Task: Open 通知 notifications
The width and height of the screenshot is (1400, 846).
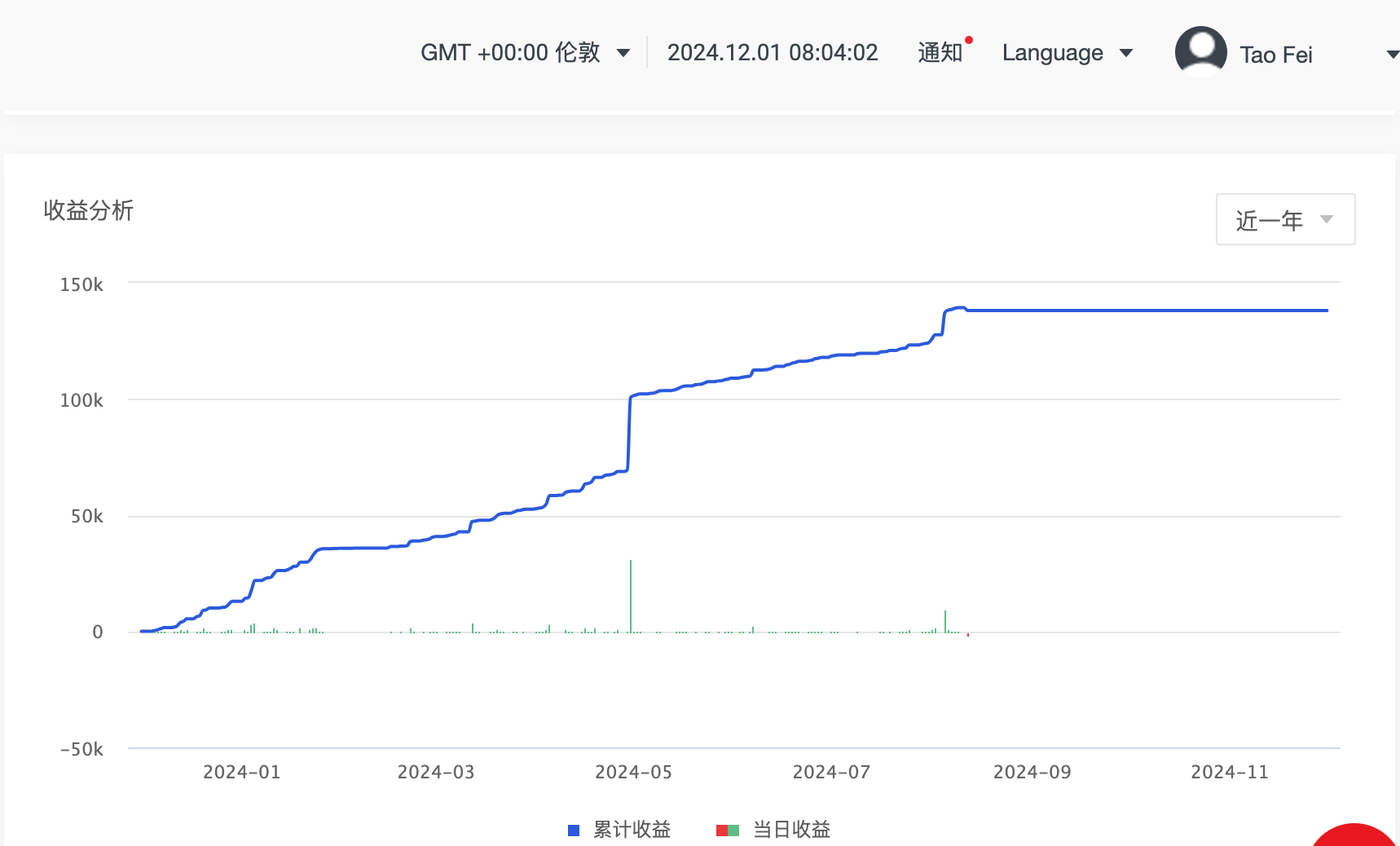Action: [940, 52]
